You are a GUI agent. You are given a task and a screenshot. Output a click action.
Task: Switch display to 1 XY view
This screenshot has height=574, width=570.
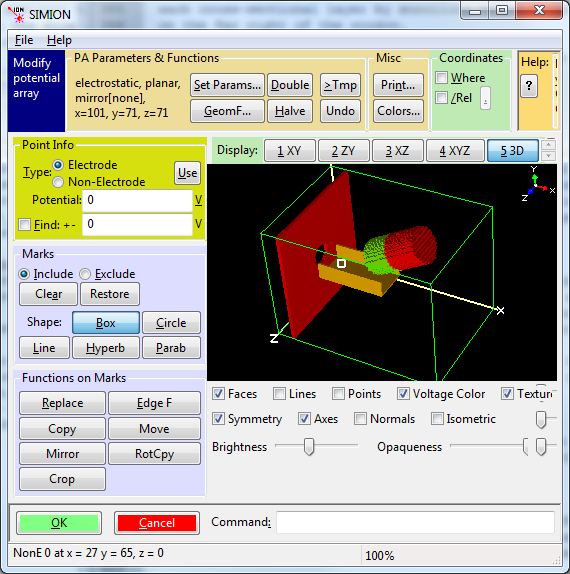(x=289, y=150)
